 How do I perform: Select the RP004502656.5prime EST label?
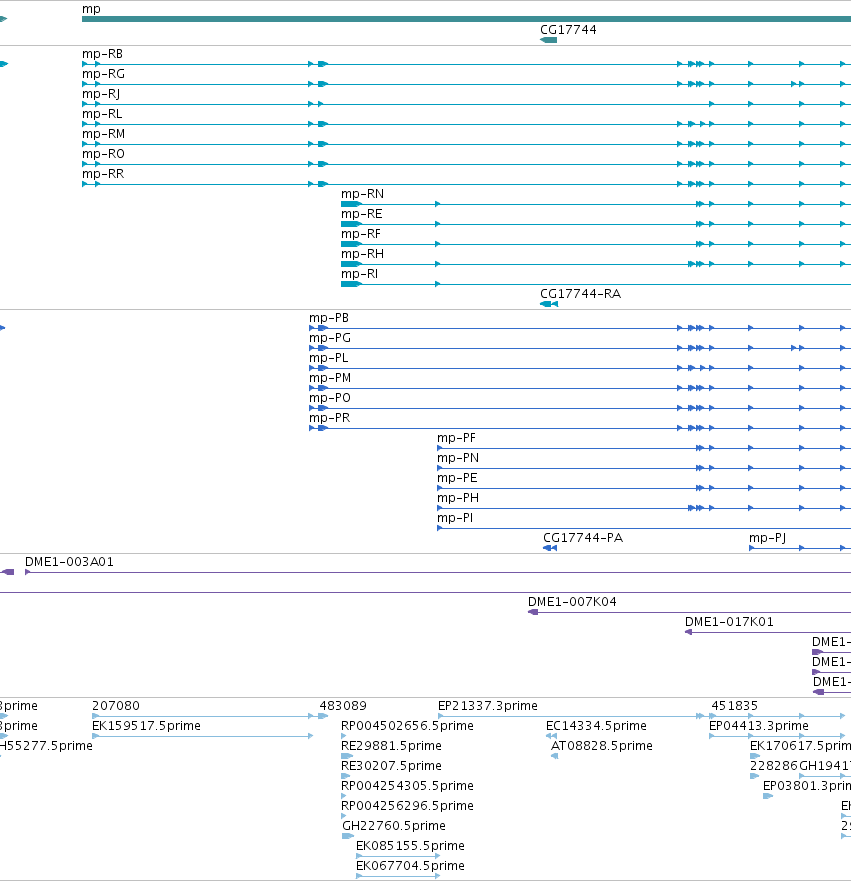(407, 726)
